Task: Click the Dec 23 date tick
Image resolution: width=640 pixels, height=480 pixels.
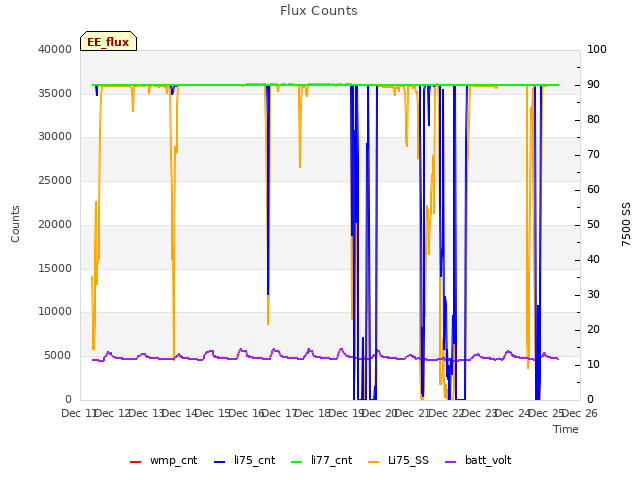Action: tap(480, 413)
